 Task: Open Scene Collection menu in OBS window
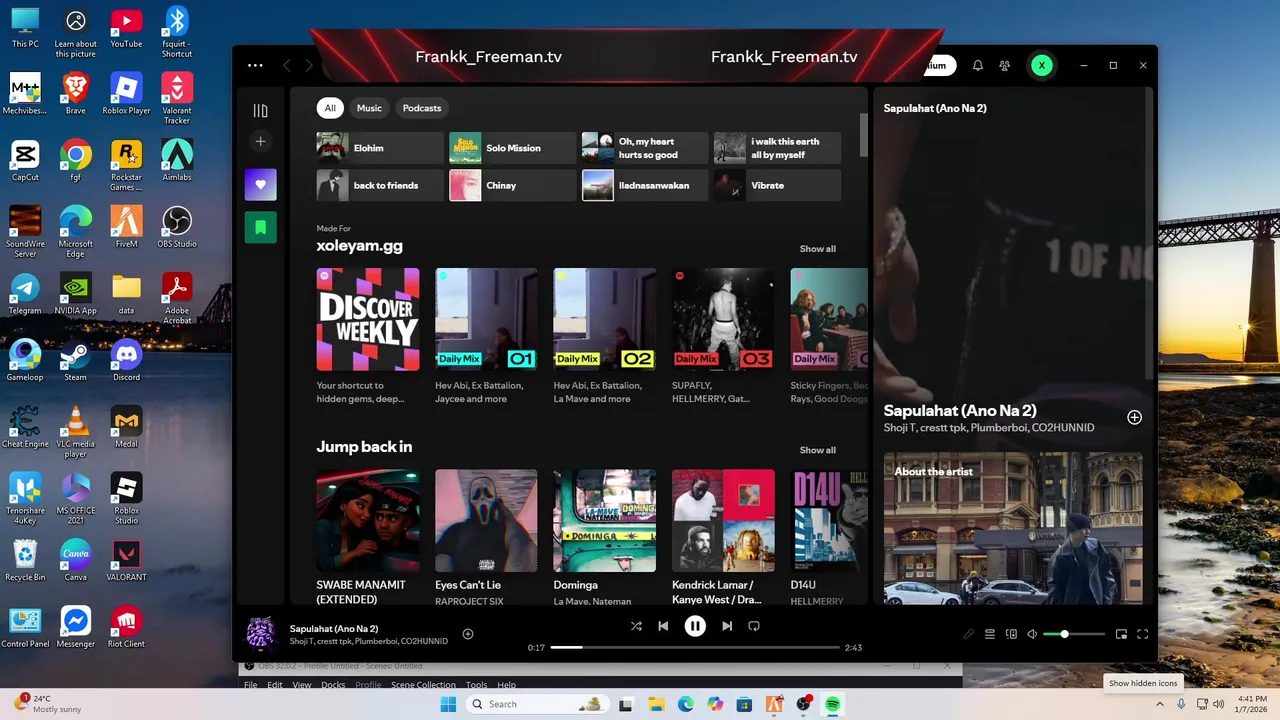(423, 685)
